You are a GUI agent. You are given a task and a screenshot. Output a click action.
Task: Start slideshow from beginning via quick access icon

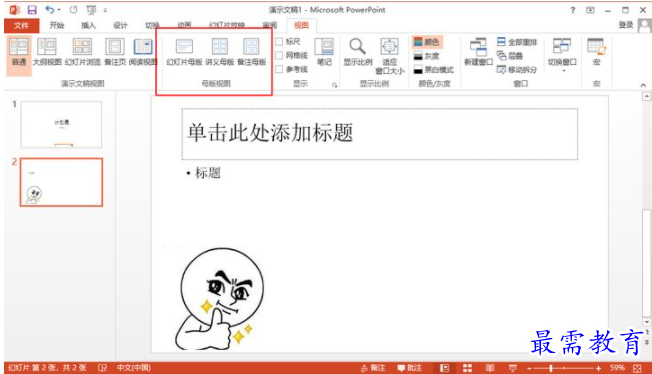pos(91,10)
